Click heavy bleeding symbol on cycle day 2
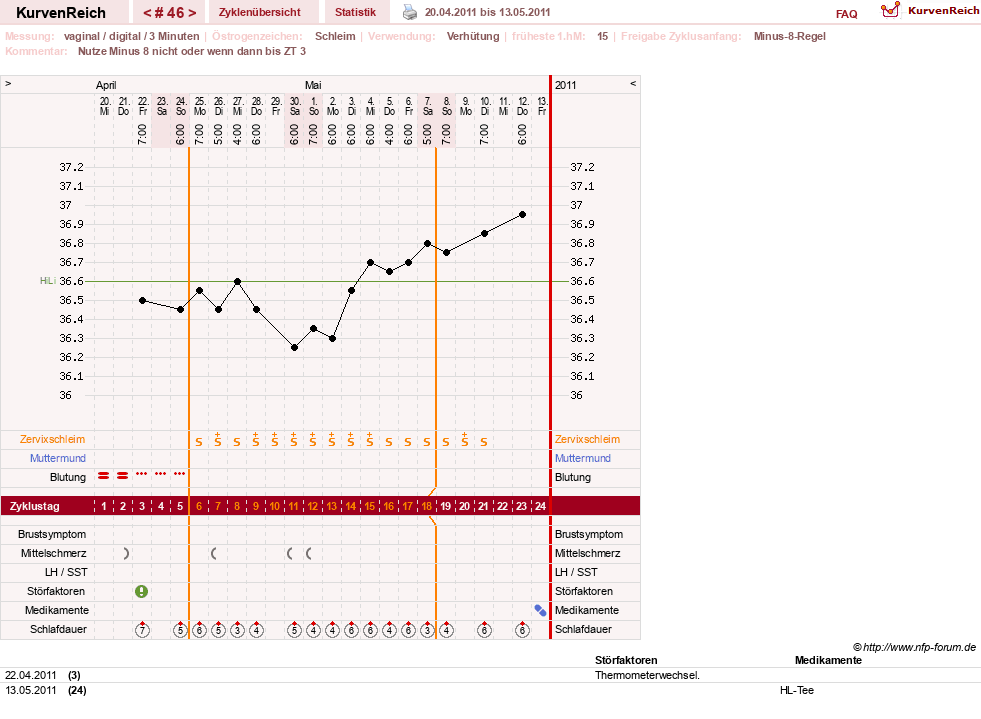This screenshot has height=719, width=981. [123, 476]
